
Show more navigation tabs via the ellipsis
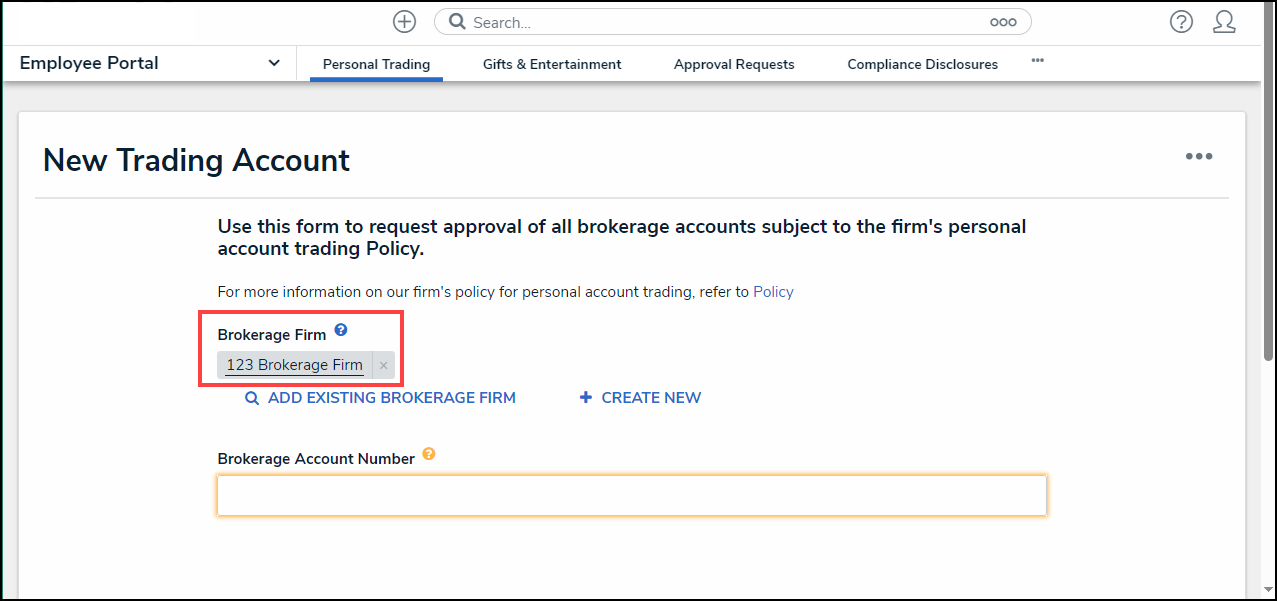(1037, 61)
